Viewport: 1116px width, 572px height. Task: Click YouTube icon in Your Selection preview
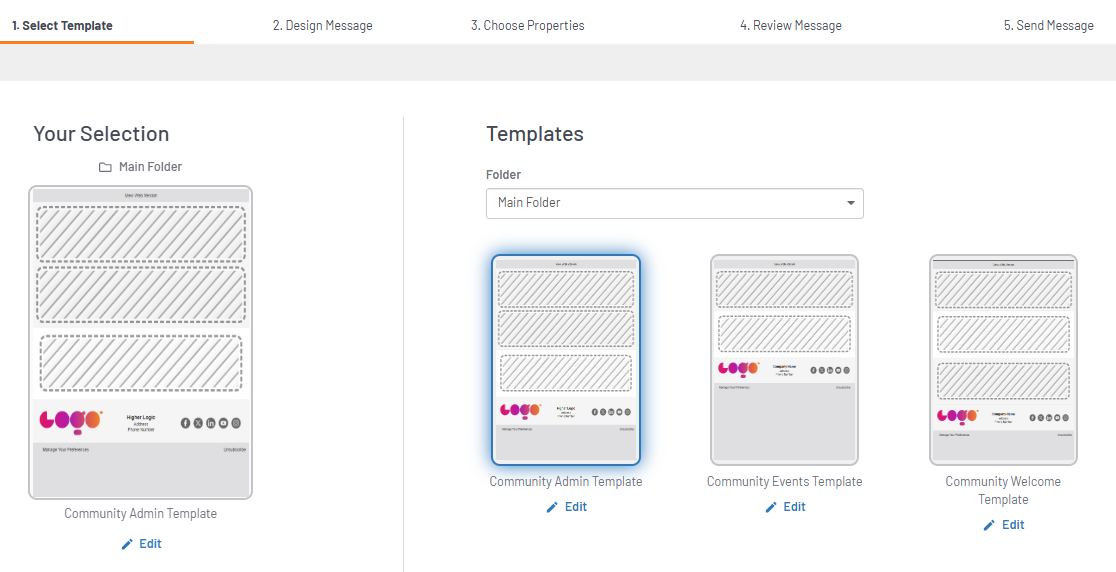pos(223,423)
